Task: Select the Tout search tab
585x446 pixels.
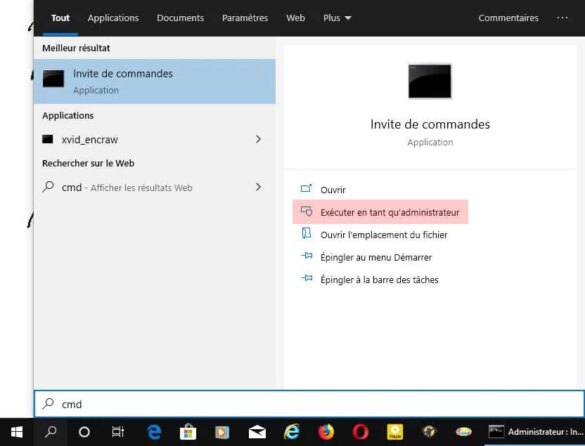Action: tap(60, 18)
